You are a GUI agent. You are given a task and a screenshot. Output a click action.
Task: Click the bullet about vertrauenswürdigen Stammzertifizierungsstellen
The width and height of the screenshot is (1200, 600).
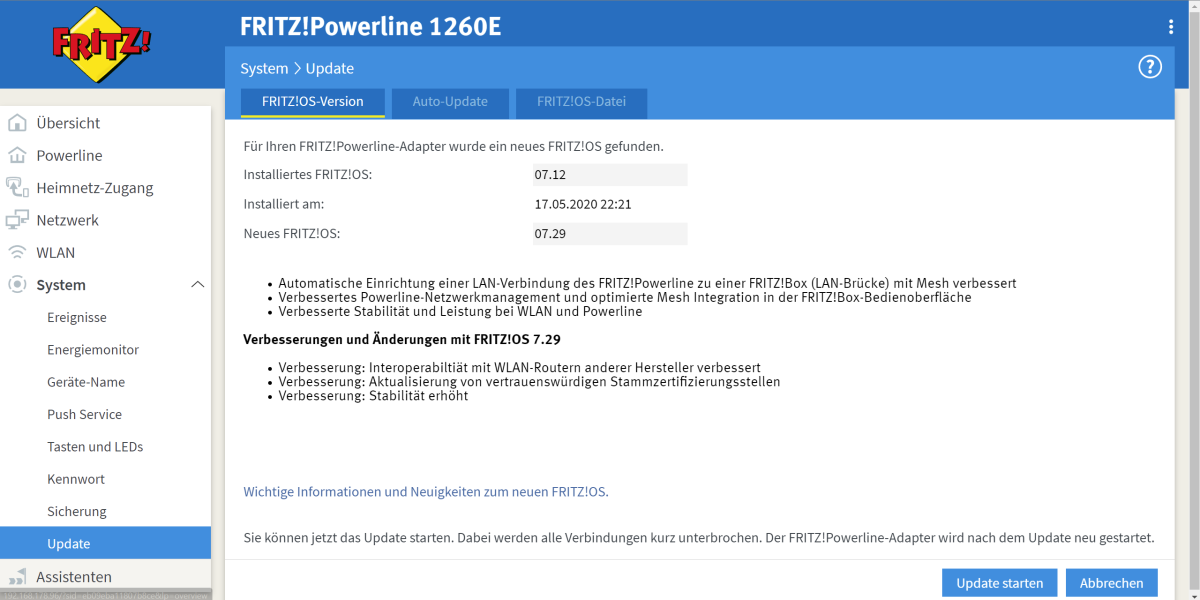(529, 382)
